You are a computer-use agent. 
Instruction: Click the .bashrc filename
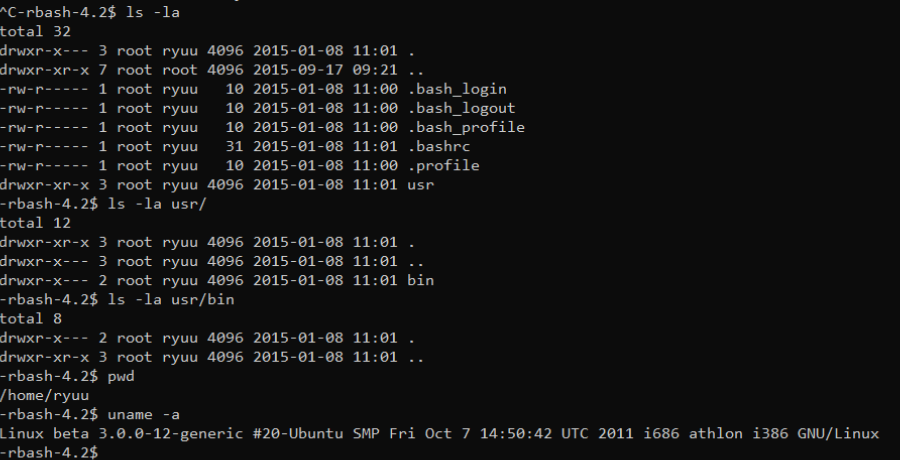(439, 146)
